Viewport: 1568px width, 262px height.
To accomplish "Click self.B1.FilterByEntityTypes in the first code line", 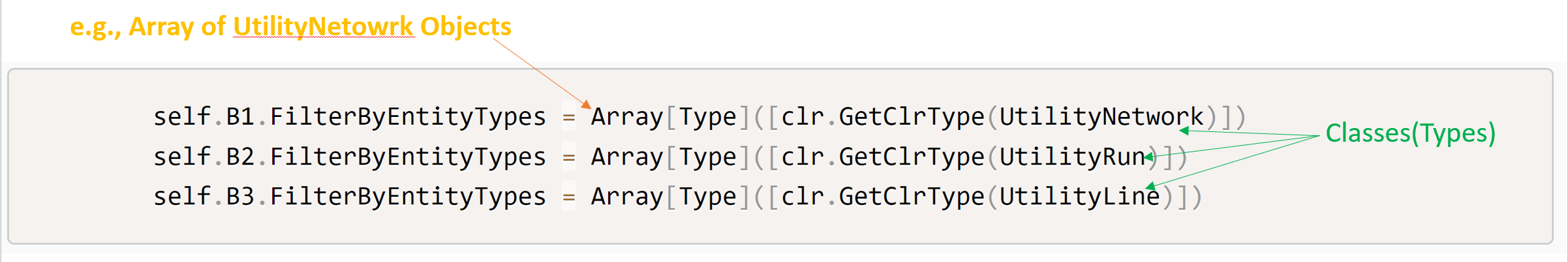I will pos(349,117).
